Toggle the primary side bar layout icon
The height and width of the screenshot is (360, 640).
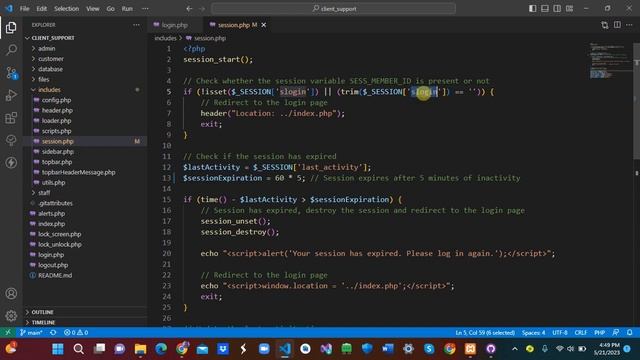click(x=533, y=9)
